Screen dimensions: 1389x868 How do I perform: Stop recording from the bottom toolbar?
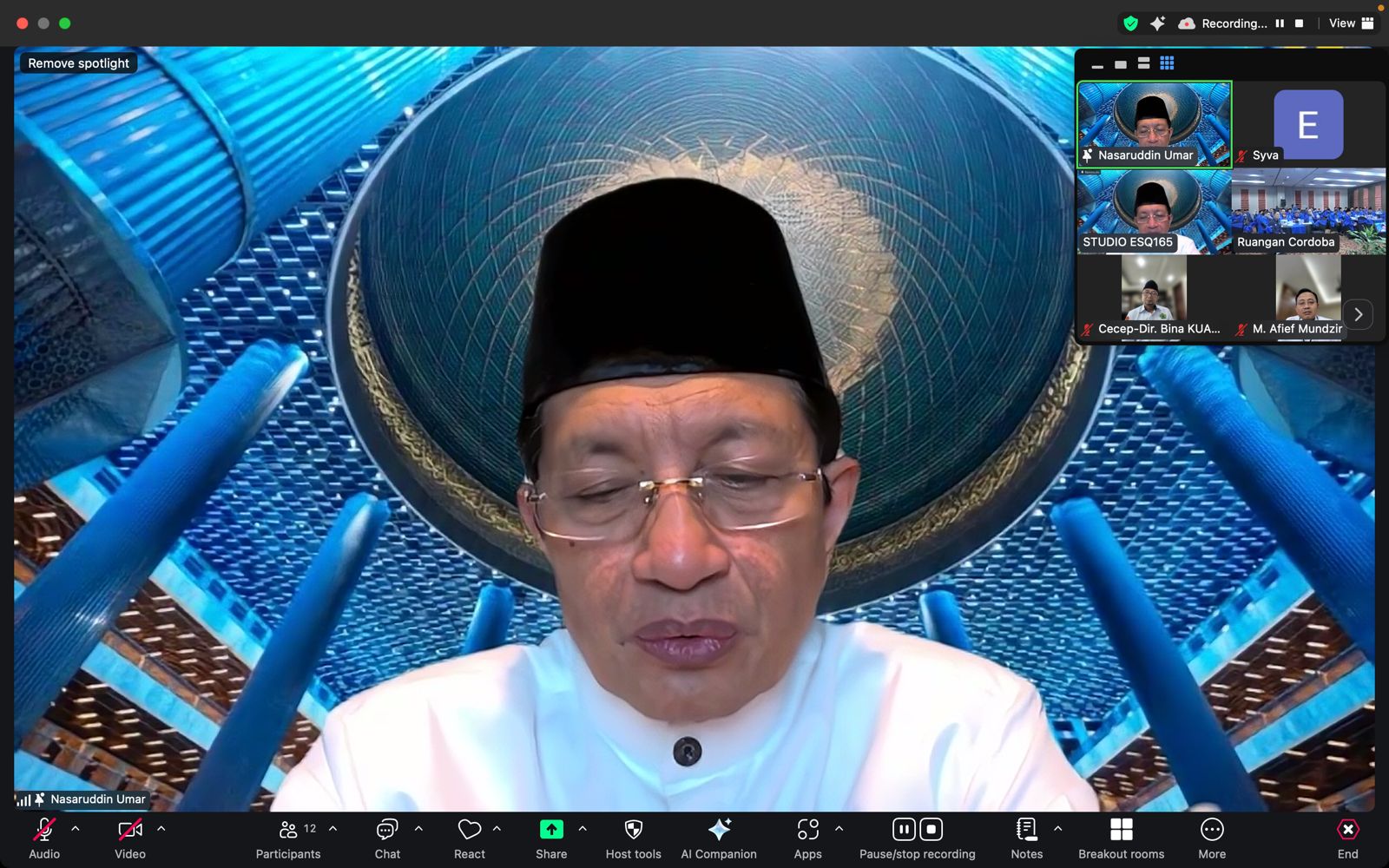[931, 830]
